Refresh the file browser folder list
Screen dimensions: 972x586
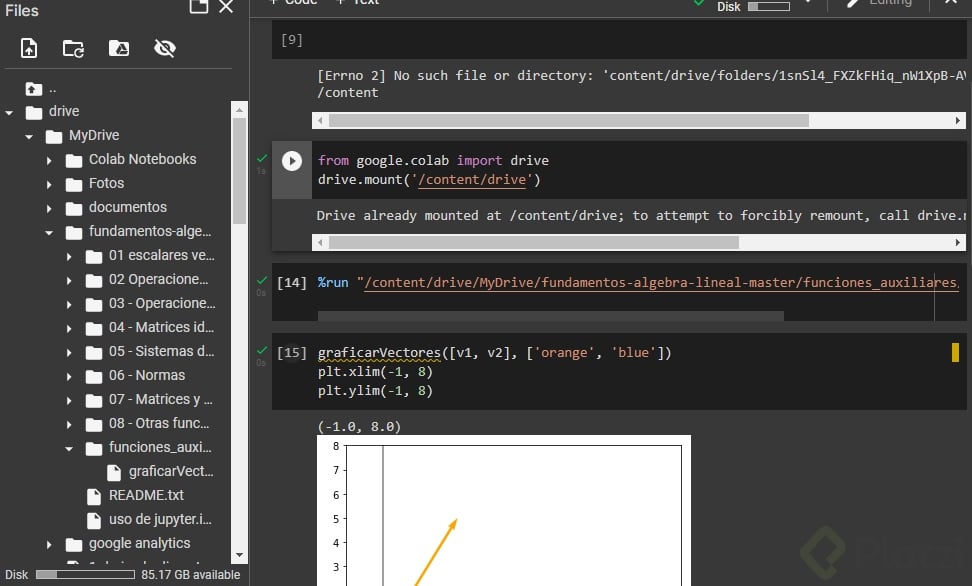[74, 48]
